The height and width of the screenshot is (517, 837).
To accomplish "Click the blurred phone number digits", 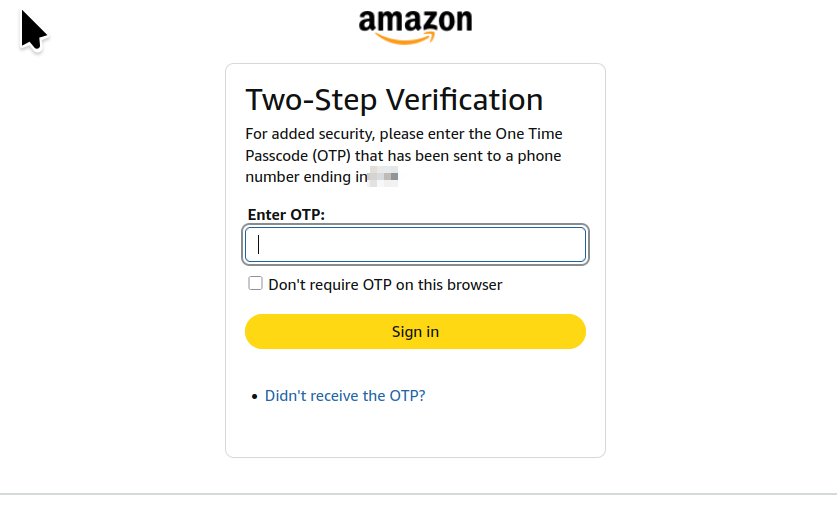I will [x=385, y=178].
